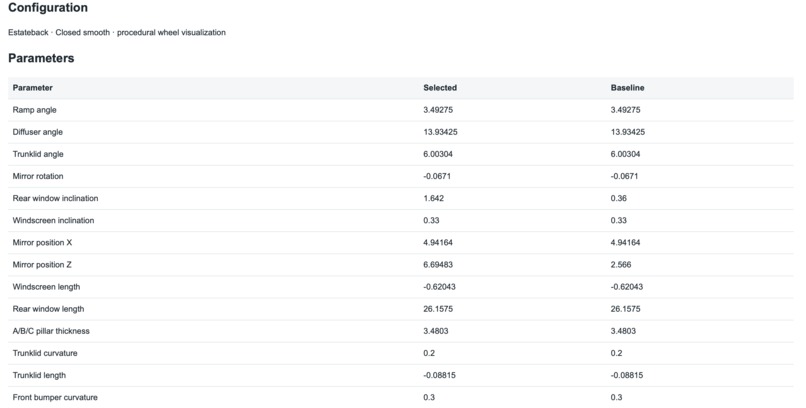Click the Configuration heading
This screenshot has height=408, width=806.
pos(48,8)
